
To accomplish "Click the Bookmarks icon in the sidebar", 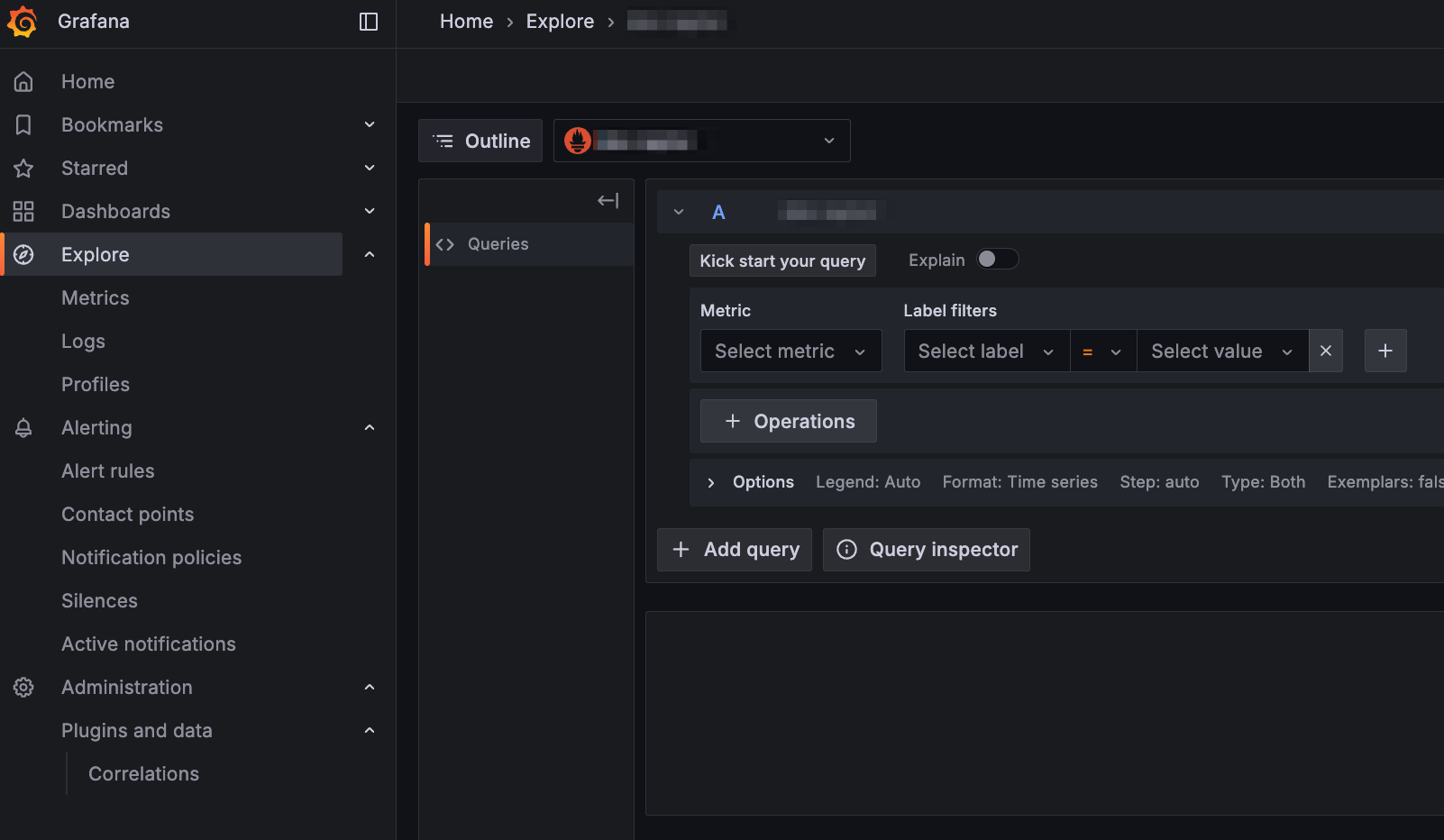I will pos(23,124).
